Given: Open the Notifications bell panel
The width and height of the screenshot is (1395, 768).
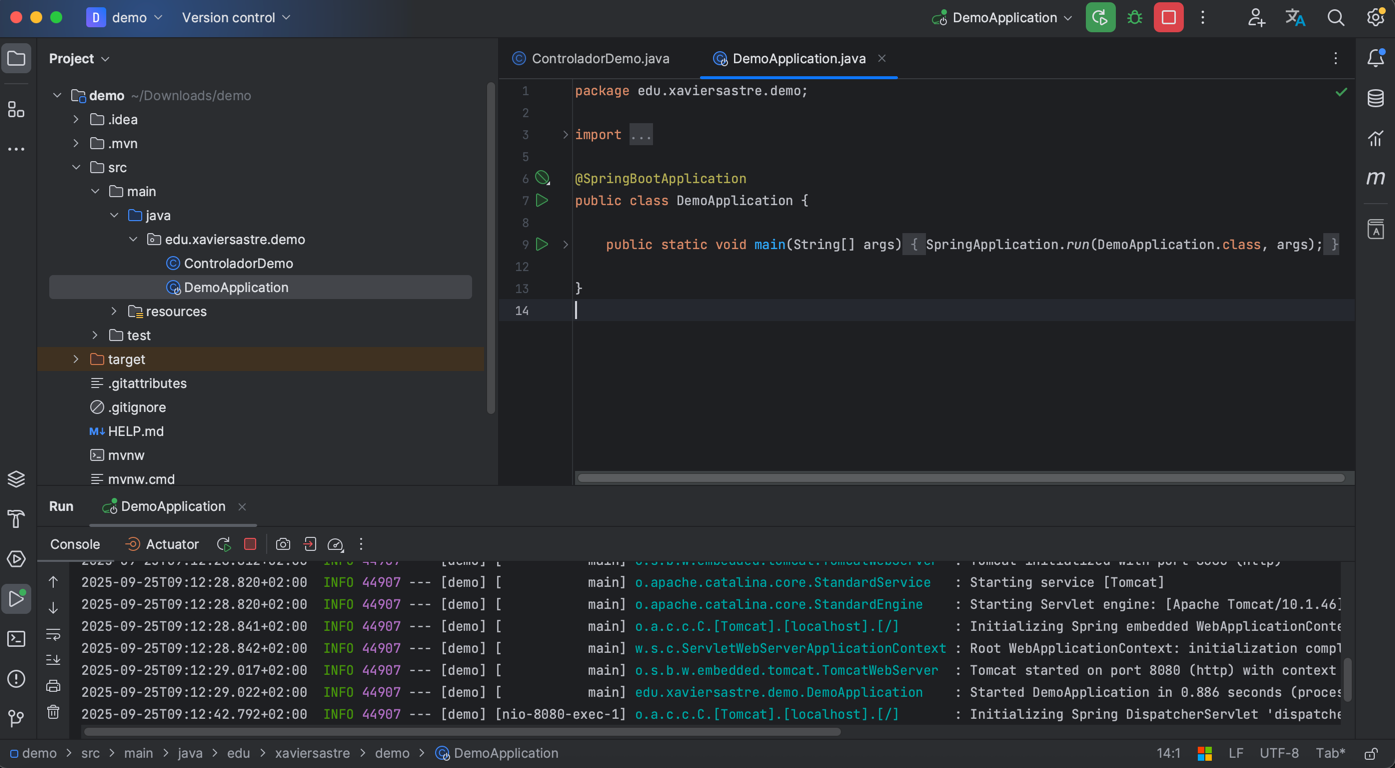Looking at the screenshot, I should pos(1376,58).
